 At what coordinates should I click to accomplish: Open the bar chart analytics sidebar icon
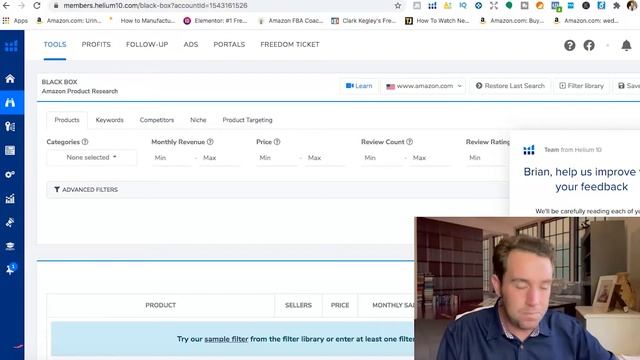point(10,199)
